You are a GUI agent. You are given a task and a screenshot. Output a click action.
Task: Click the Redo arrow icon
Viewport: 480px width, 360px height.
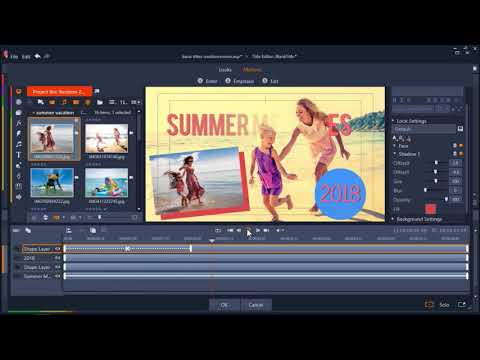coord(47,56)
